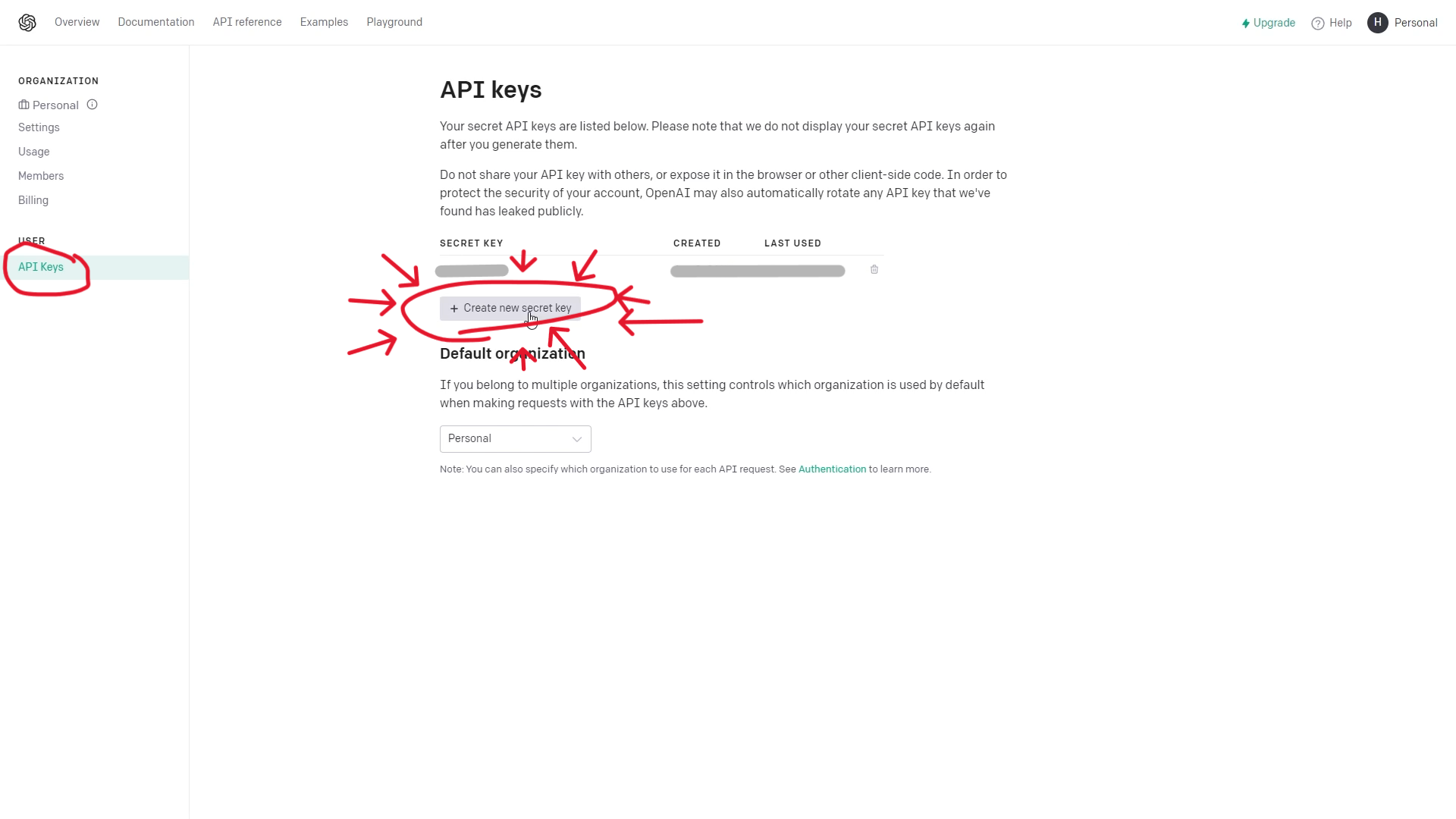Open API reference in navigation bar
Viewport: 1456px width, 819px height.
tap(247, 22)
